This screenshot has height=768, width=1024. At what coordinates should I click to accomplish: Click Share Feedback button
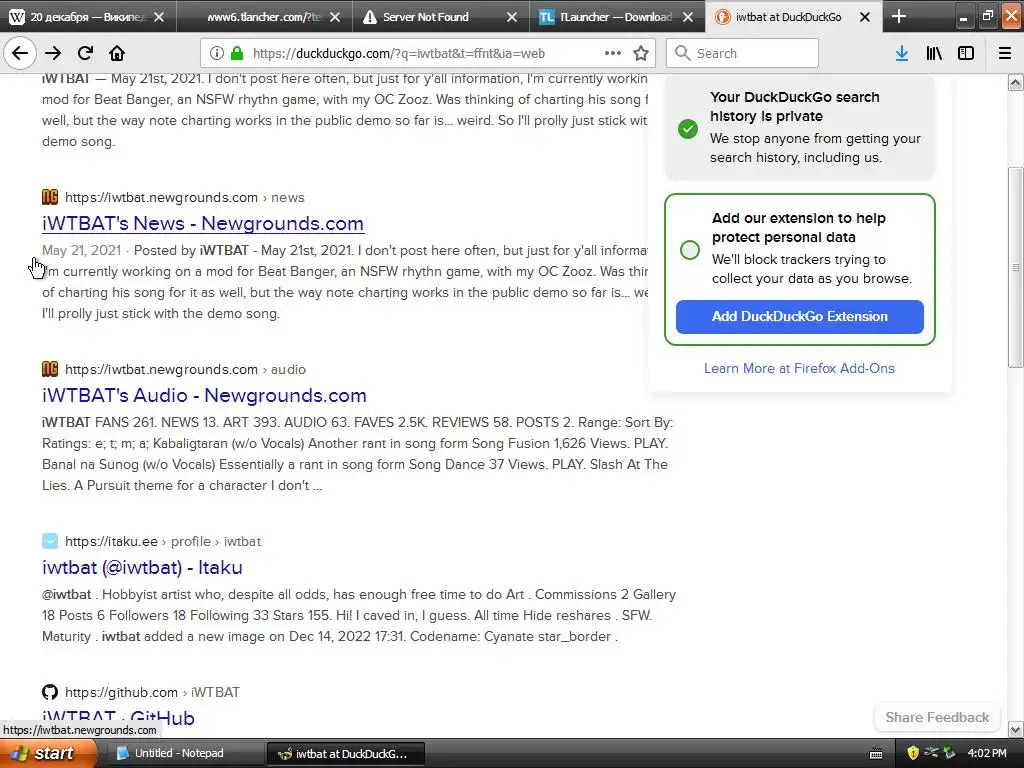pyautogui.click(x=937, y=717)
